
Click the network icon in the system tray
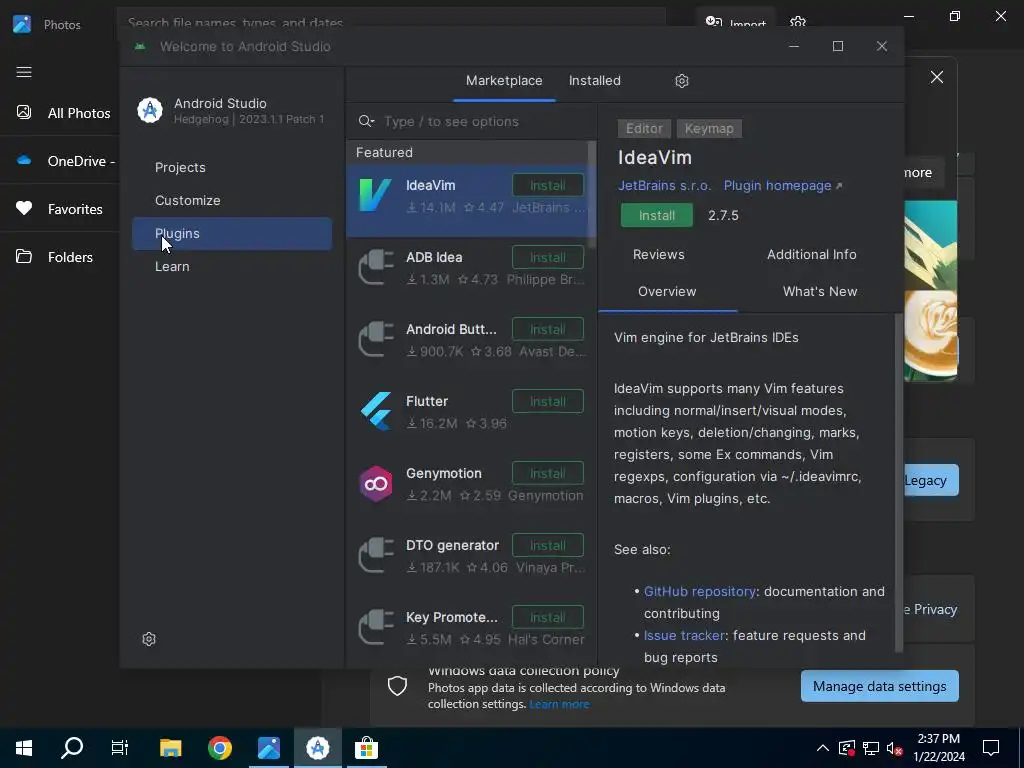(871, 748)
